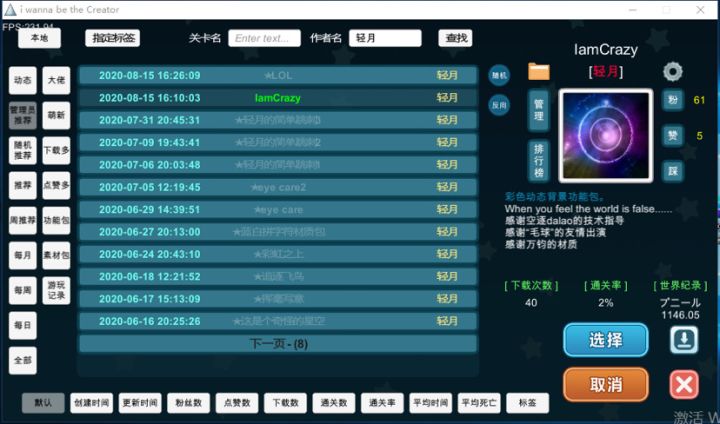Sort by 平均死亡
The width and height of the screenshot is (720, 424).
[479, 403]
